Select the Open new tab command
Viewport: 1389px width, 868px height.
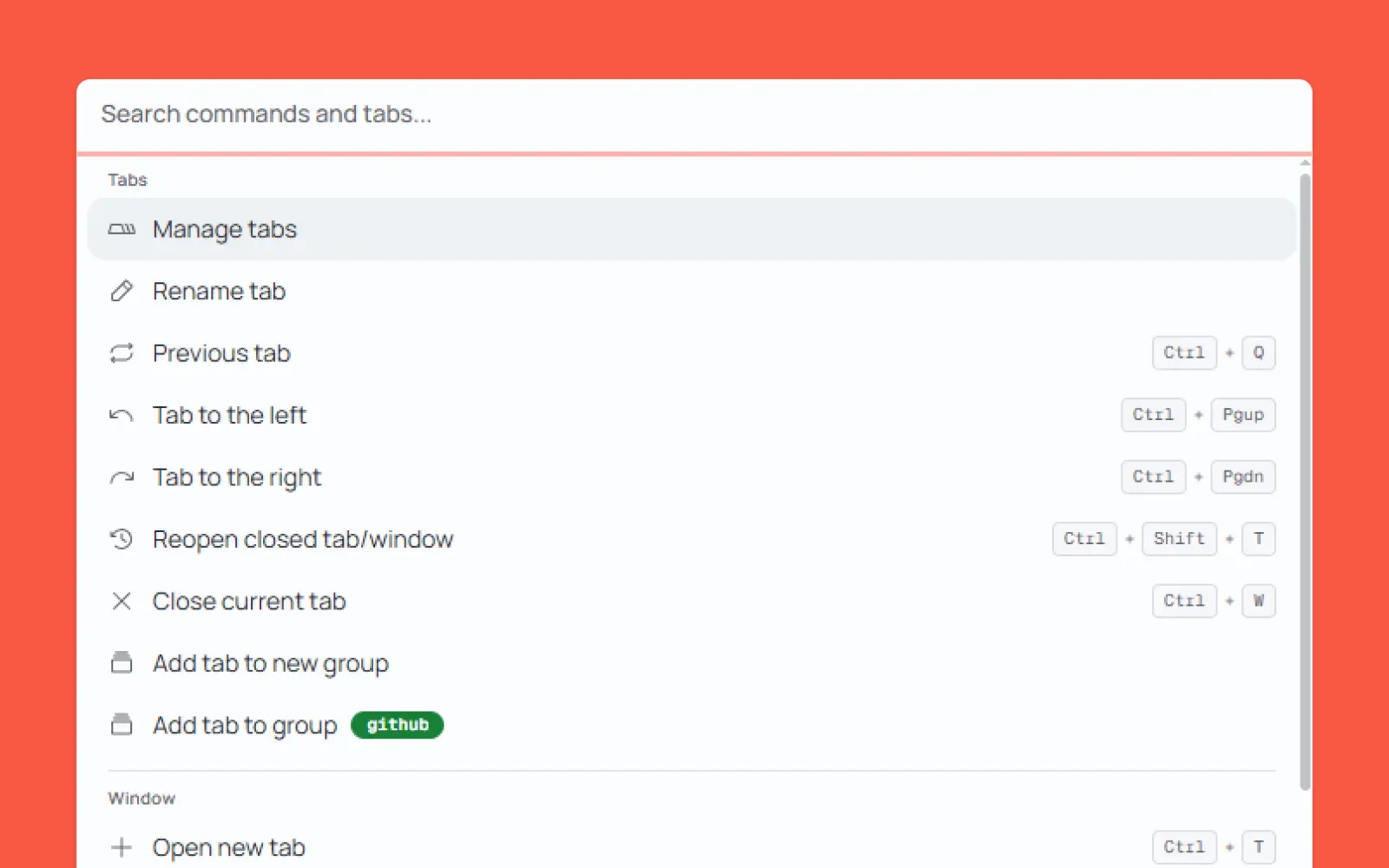692,847
